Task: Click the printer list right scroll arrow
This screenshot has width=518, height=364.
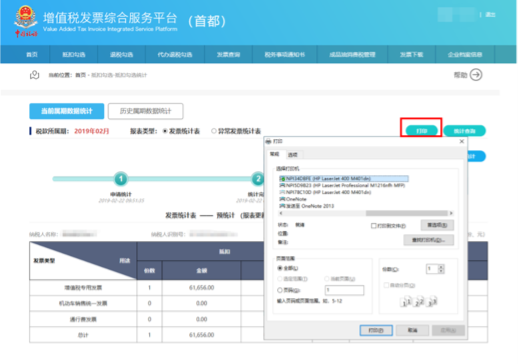Action: [451, 213]
